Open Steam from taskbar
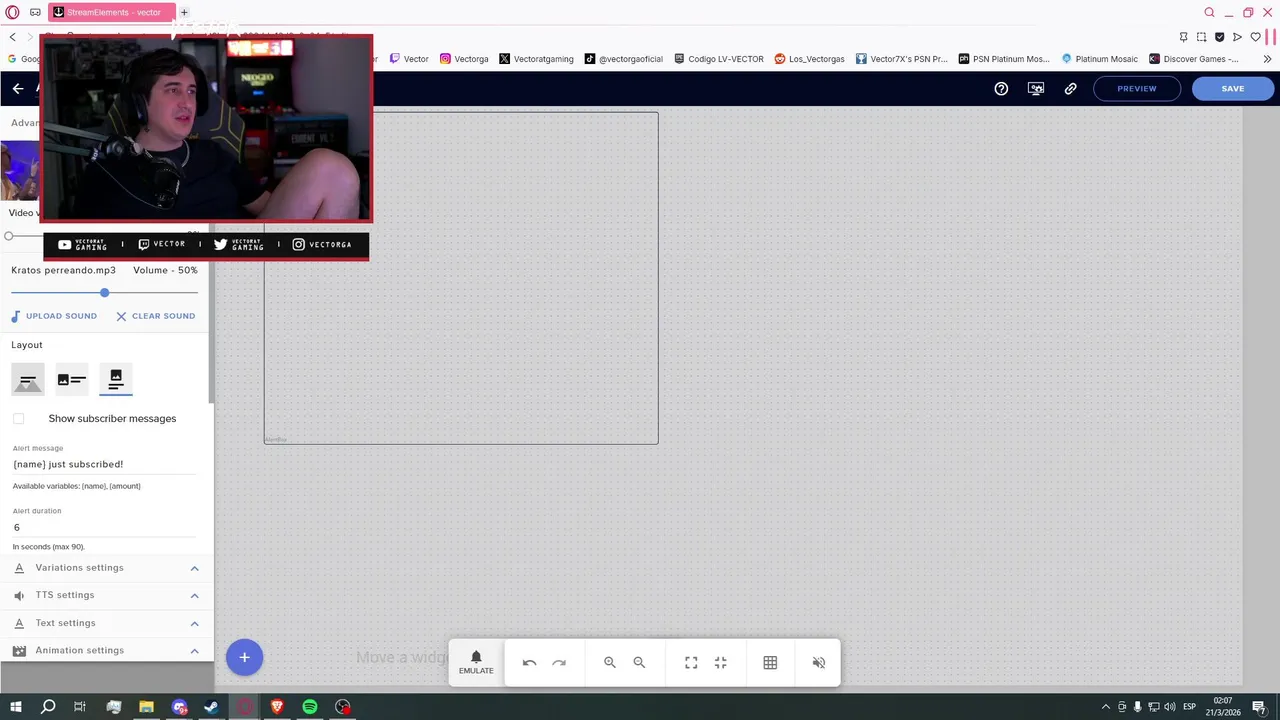 pos(211,707)
